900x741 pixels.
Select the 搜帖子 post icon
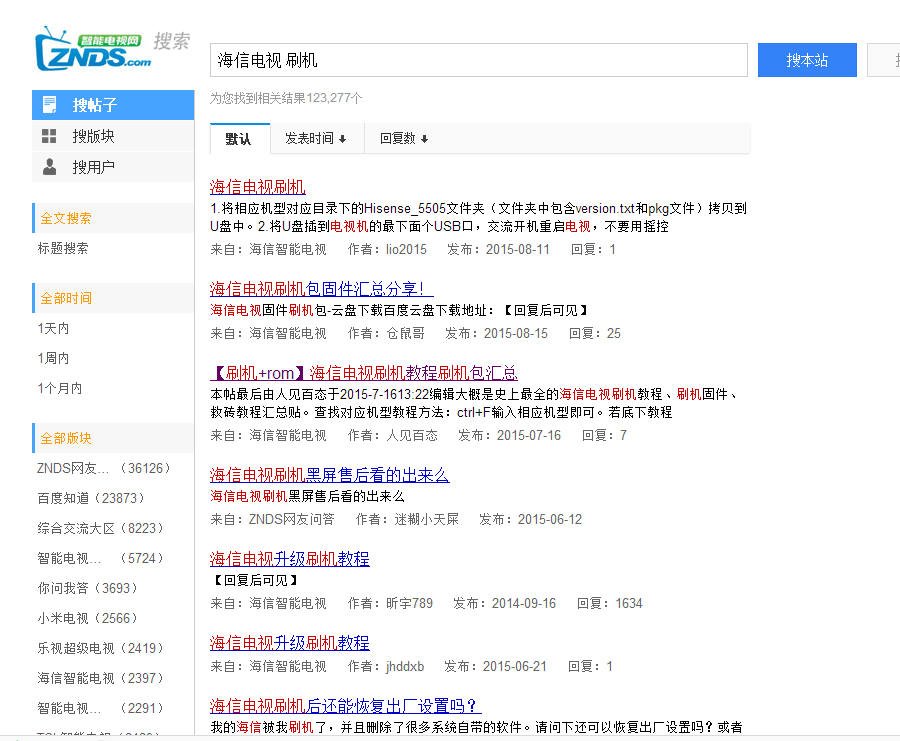click(50, 104)
